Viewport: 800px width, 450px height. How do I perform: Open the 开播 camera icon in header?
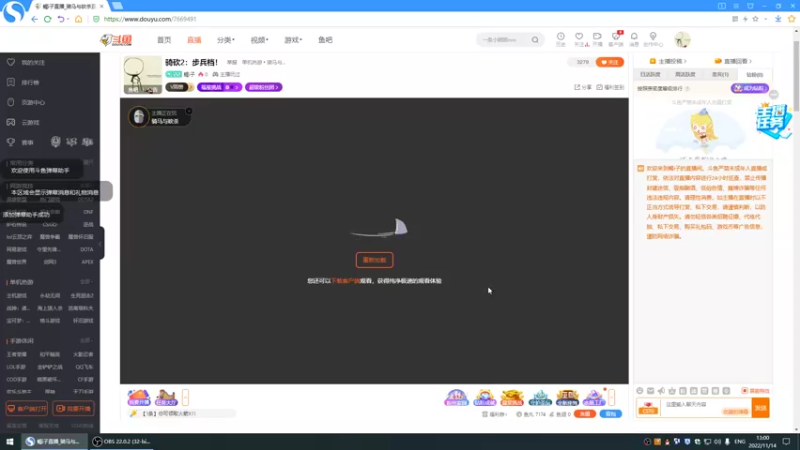tap(597, 39)
